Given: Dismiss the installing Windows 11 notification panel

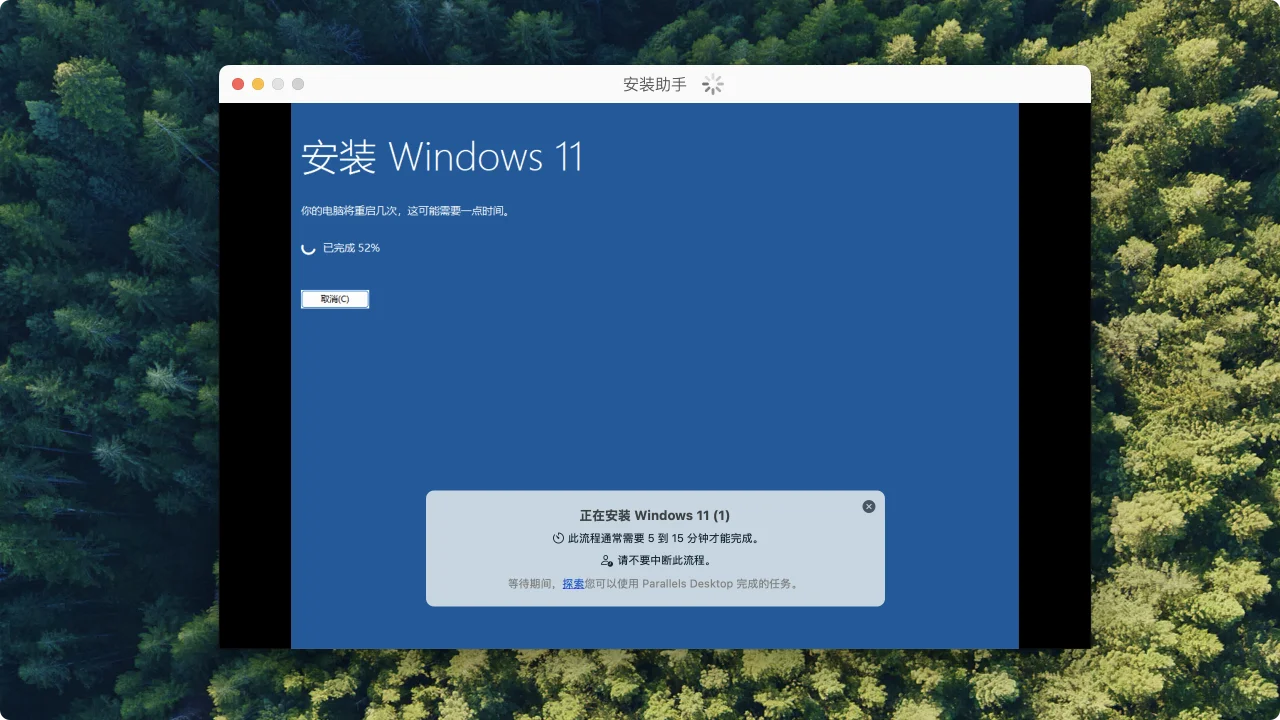Looking at the screenshot, I should [868, 507].
